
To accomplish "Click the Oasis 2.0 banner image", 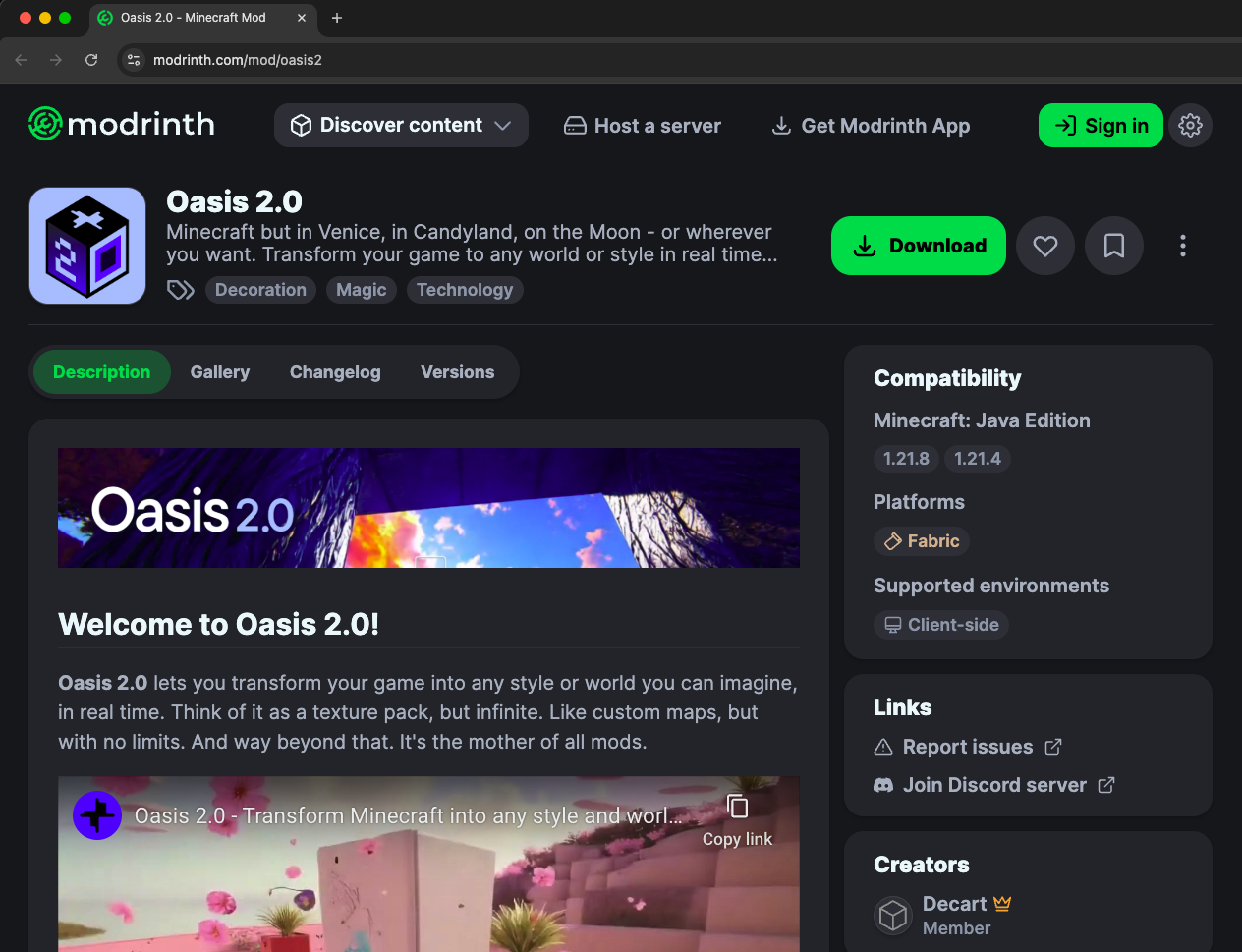I will (x=428, y=508).
